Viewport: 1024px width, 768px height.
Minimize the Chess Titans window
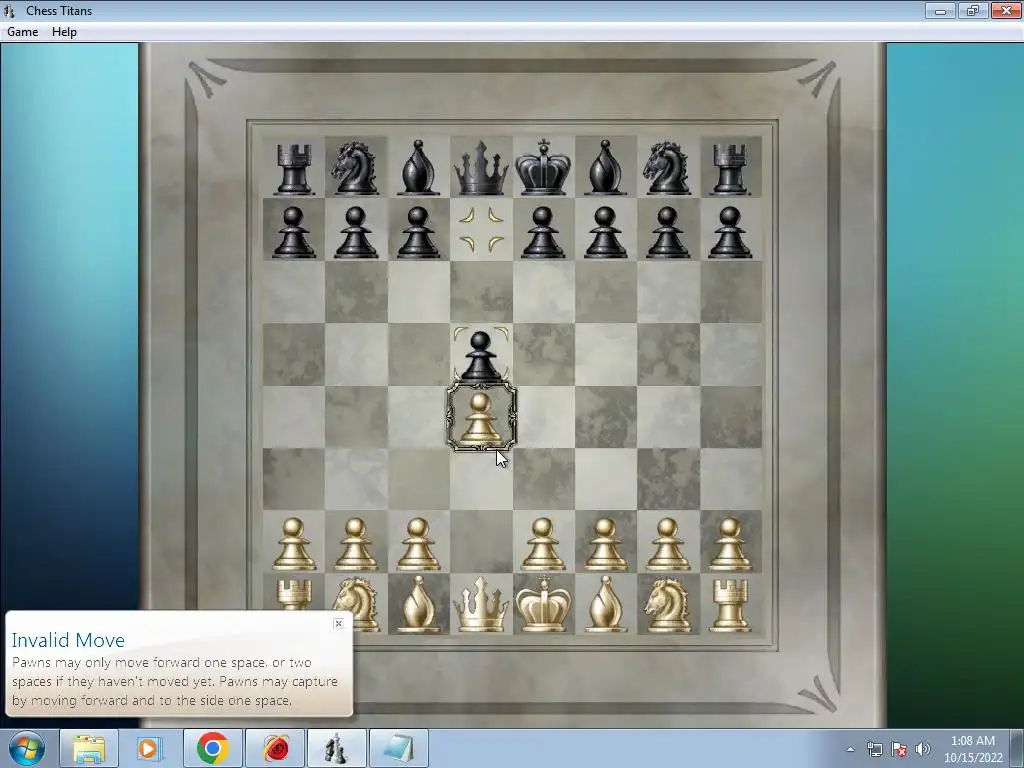click(940, 10)
